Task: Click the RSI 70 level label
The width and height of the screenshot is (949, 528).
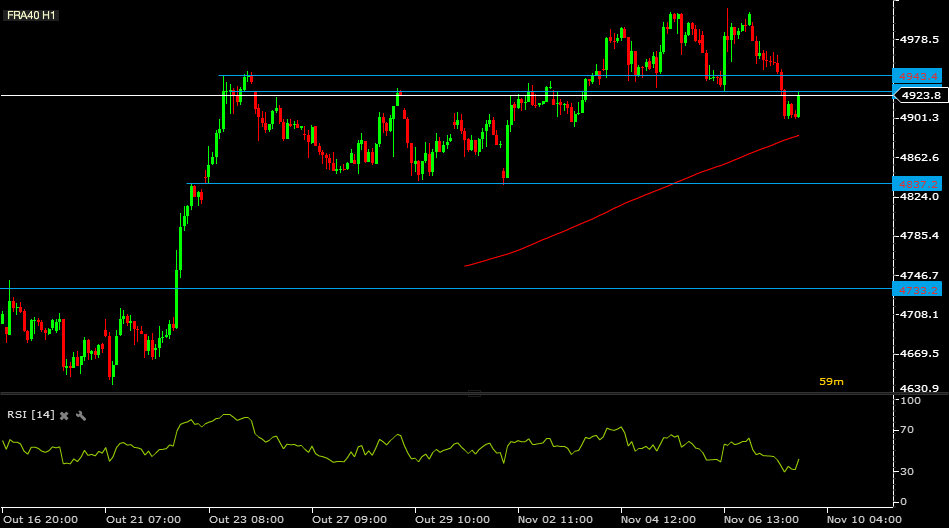Action: 907,430
